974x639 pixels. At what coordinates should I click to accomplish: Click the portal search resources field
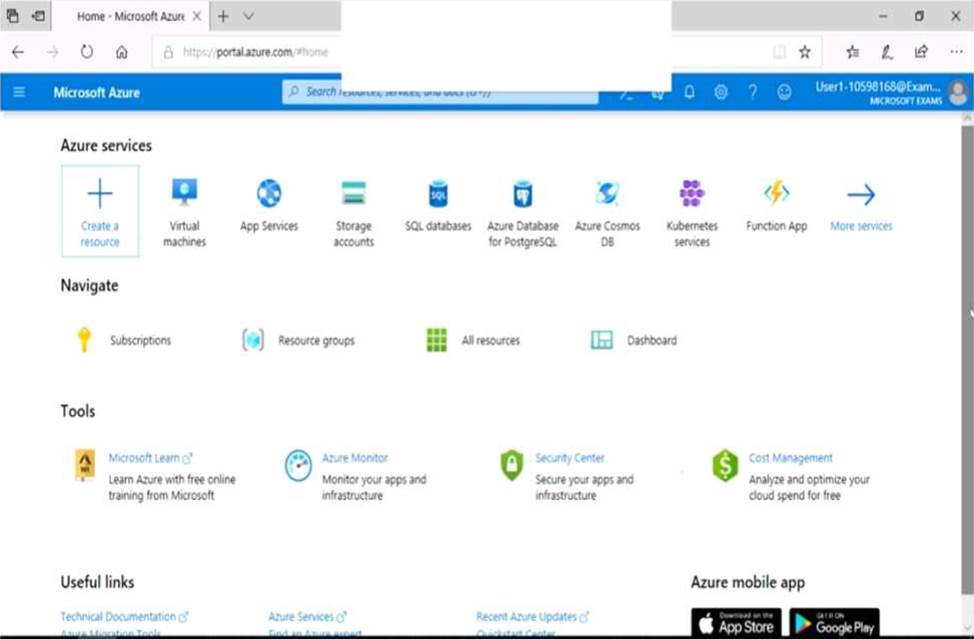(x=440, y=92)
